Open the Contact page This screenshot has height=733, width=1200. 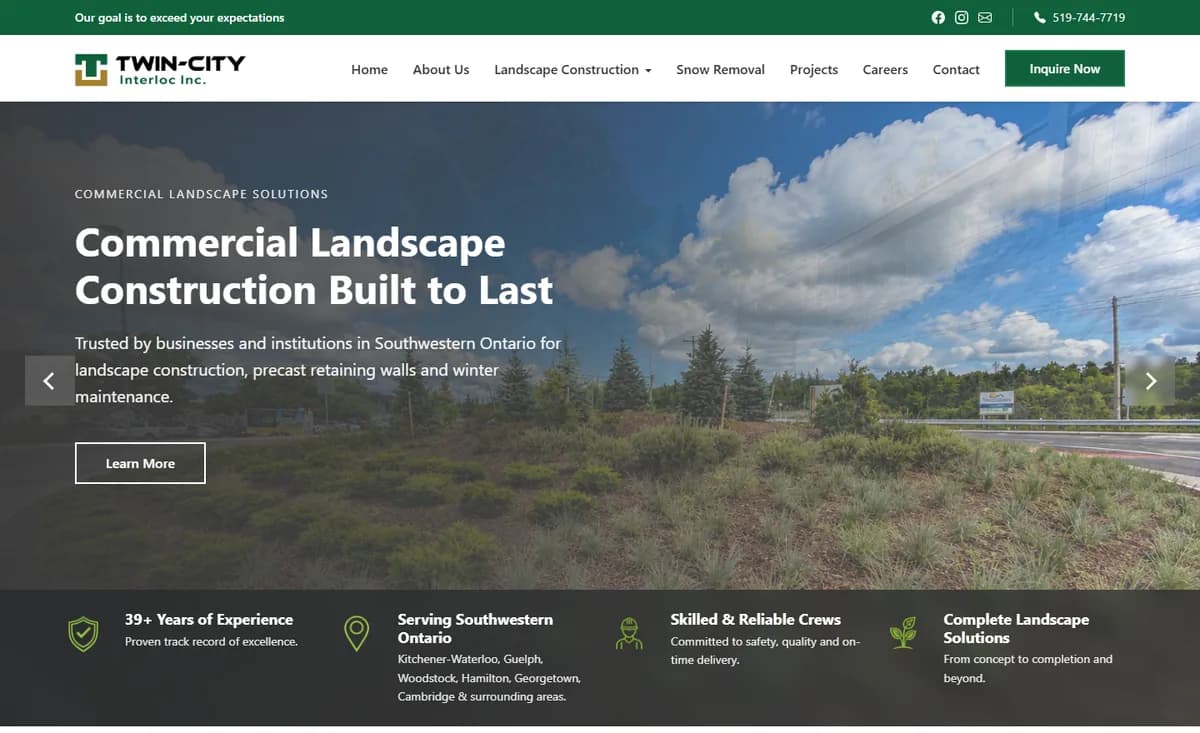[956, 69]
